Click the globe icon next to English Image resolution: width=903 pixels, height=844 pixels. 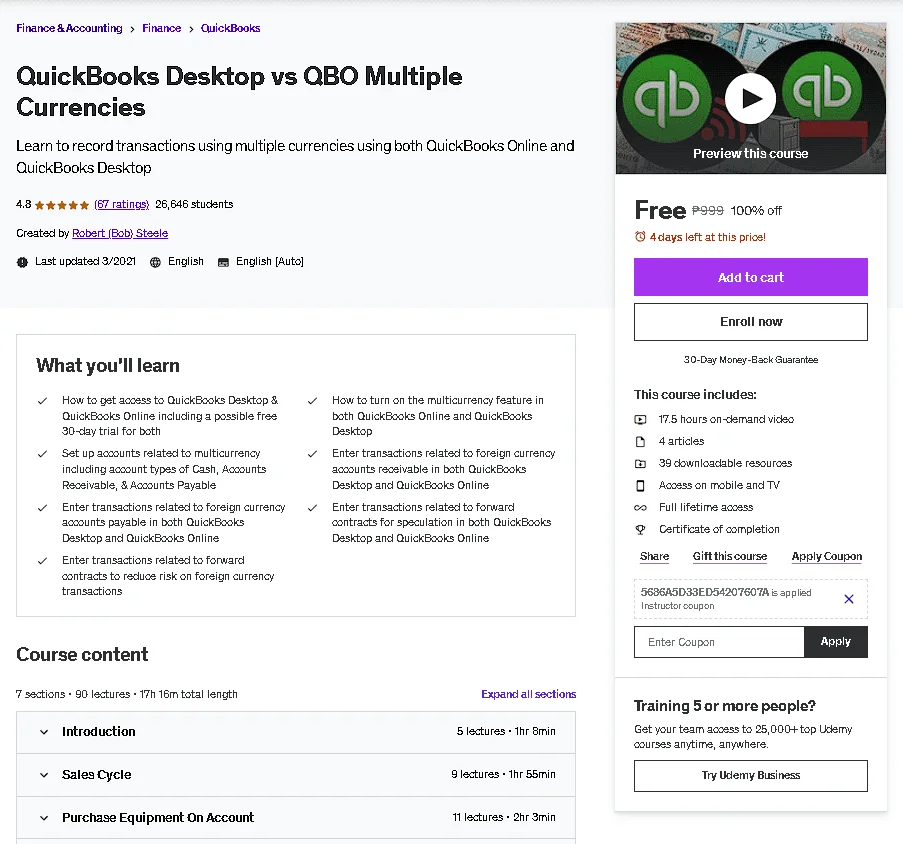(155, 262)
